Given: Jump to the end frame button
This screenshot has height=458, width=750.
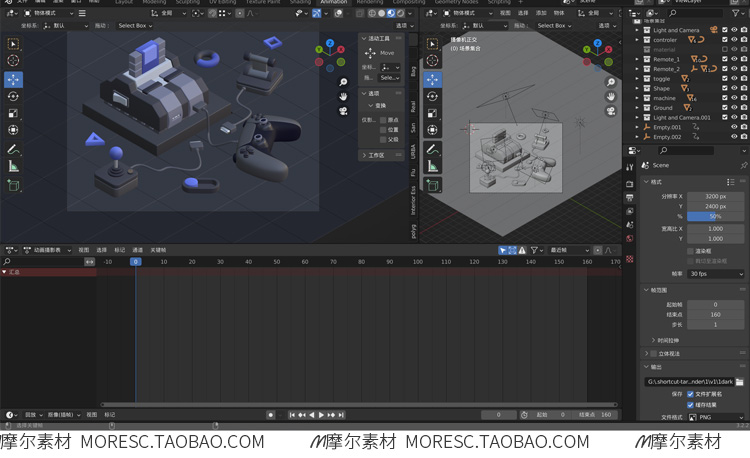Looking at the screenshot, I should click(341, 415).
